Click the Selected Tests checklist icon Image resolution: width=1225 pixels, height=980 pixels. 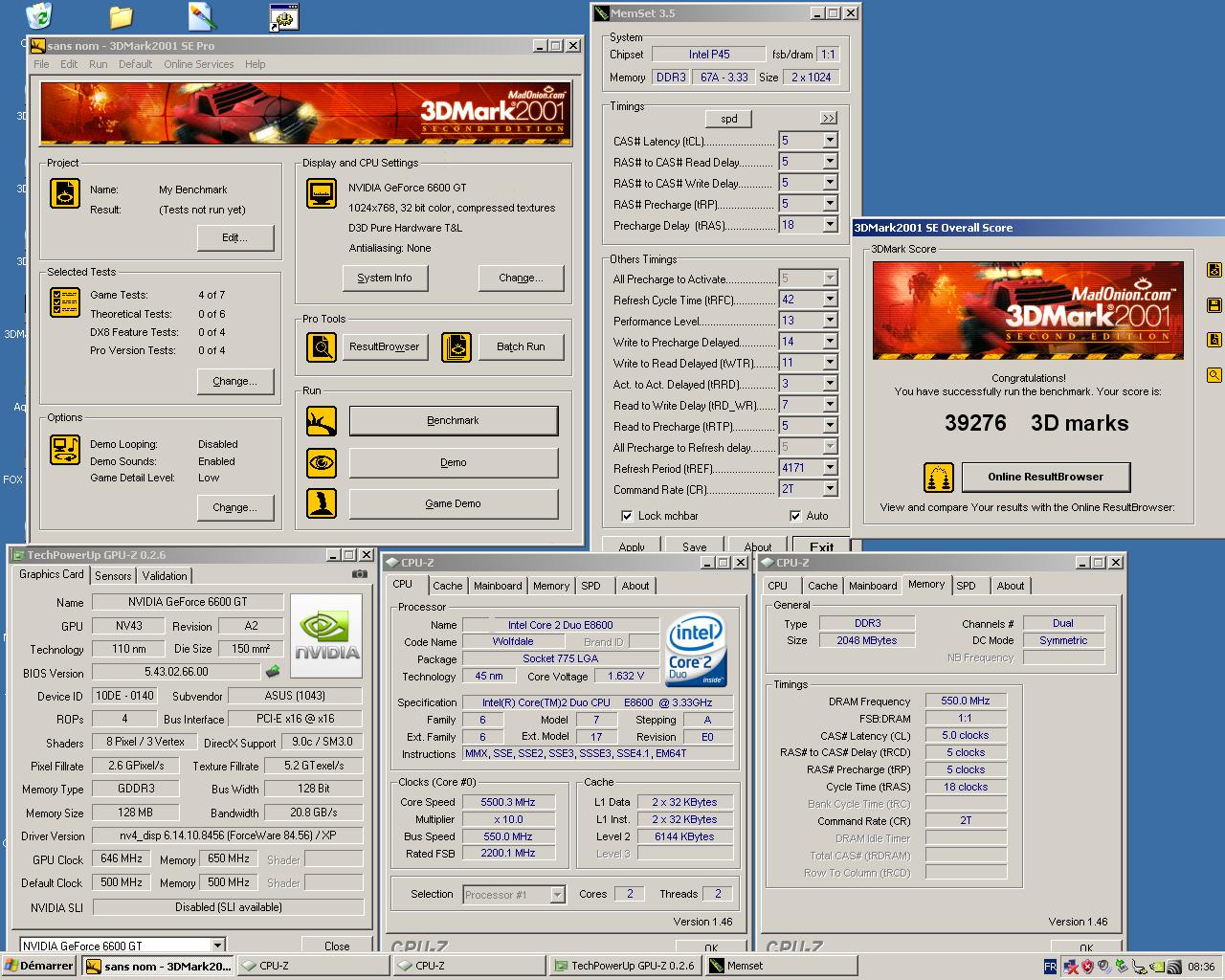(x=65, y=302)
